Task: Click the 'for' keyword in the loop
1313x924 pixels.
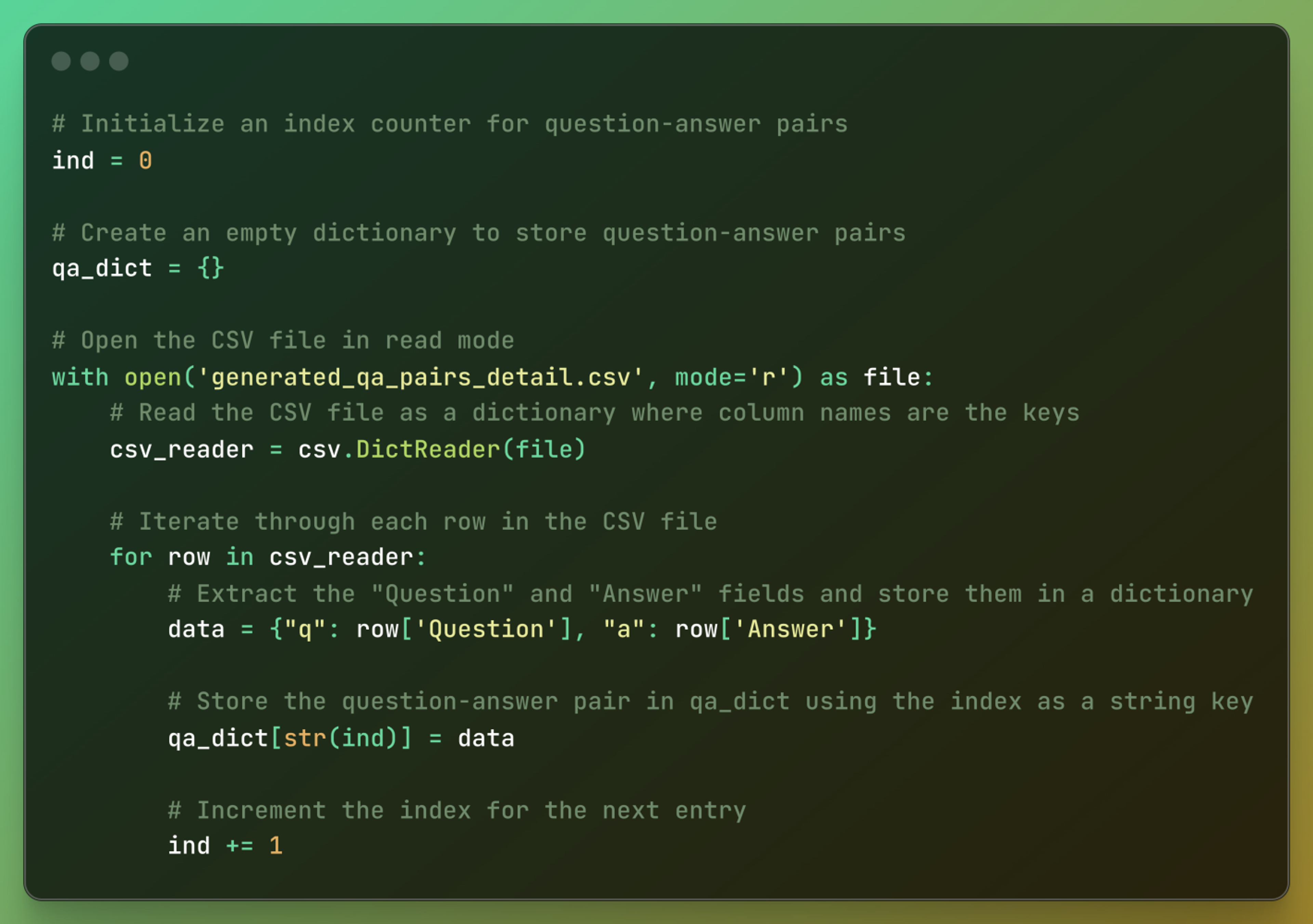Action: 131,557
